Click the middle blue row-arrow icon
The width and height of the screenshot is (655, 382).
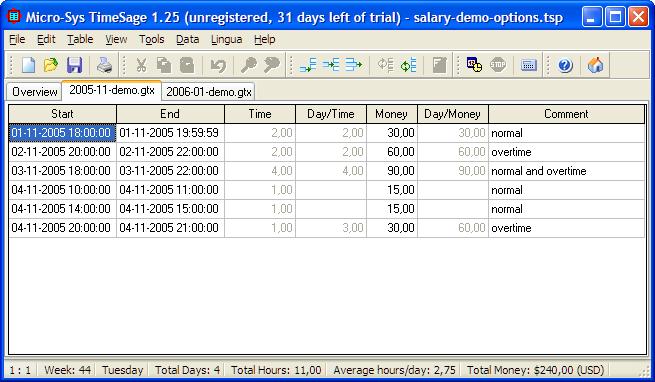pos(331,65)
